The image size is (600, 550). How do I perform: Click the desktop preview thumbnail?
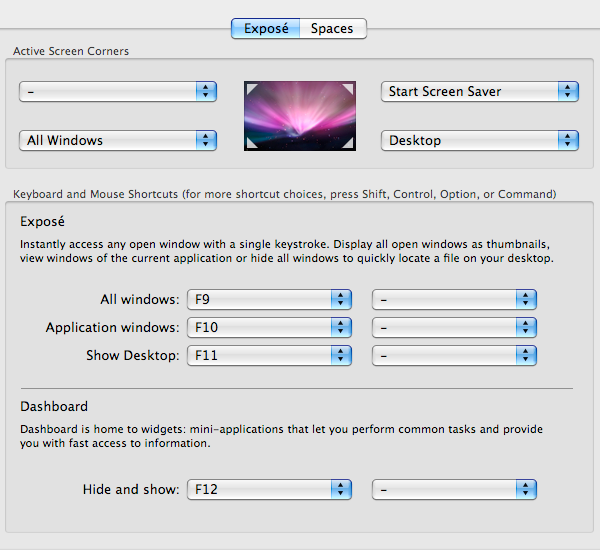[300, 116]
